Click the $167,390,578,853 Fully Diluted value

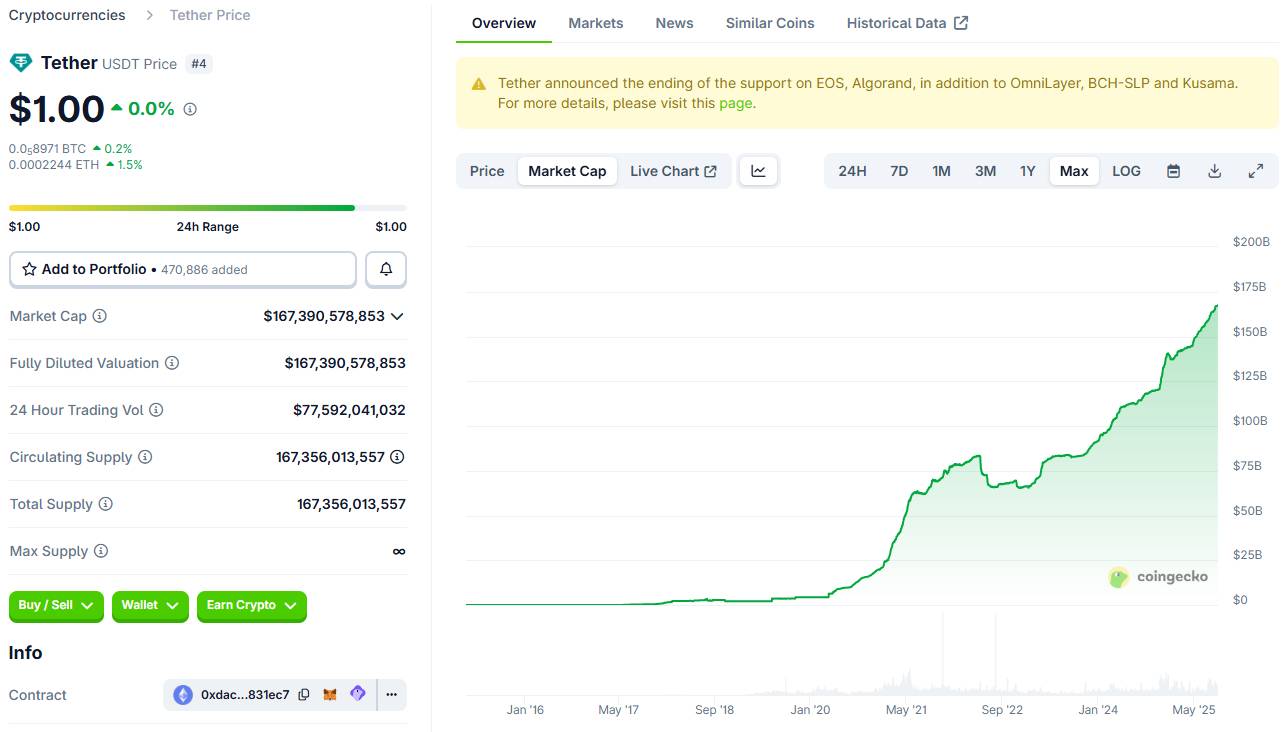point(345,363)
